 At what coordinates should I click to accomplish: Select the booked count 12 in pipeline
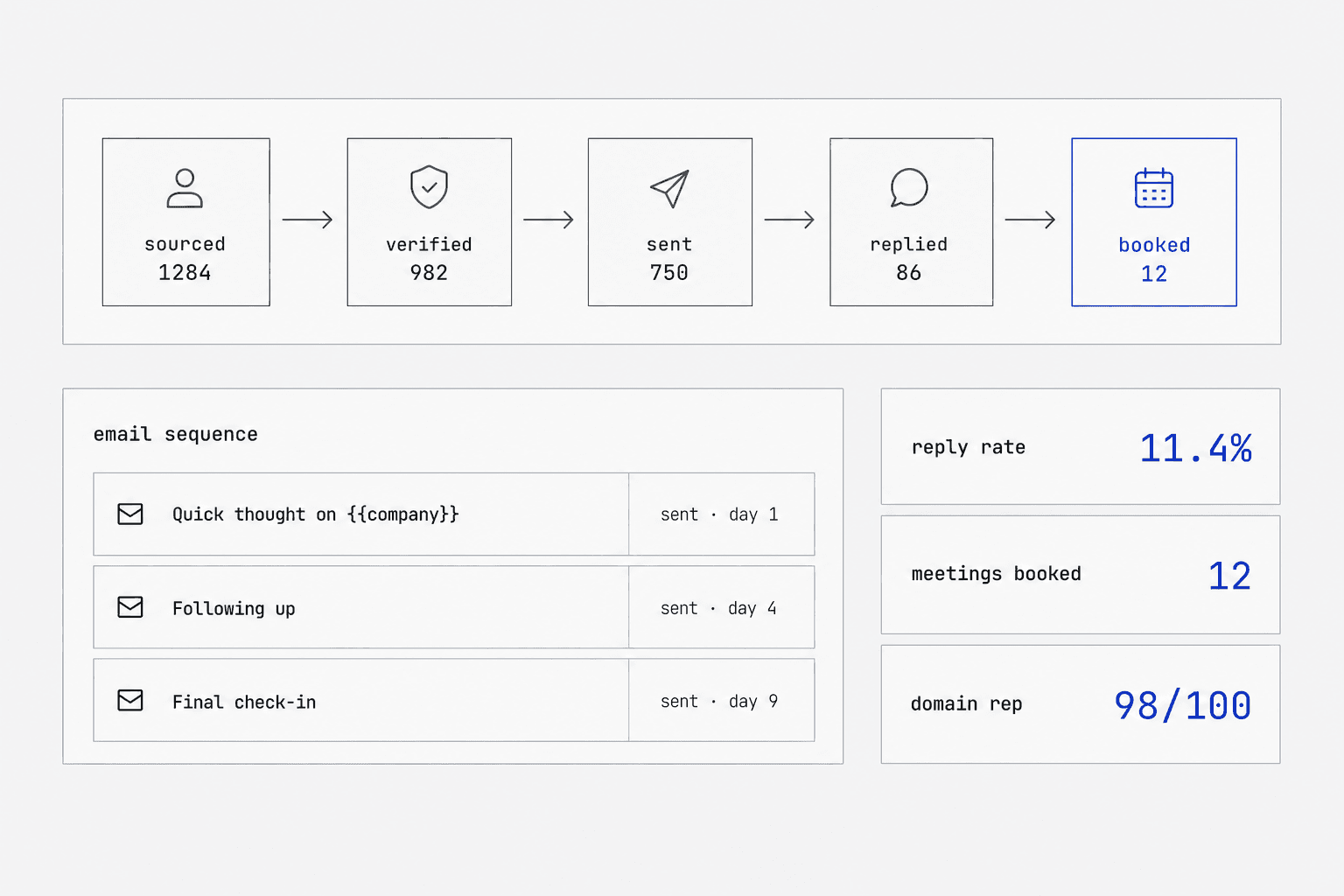1154,274
